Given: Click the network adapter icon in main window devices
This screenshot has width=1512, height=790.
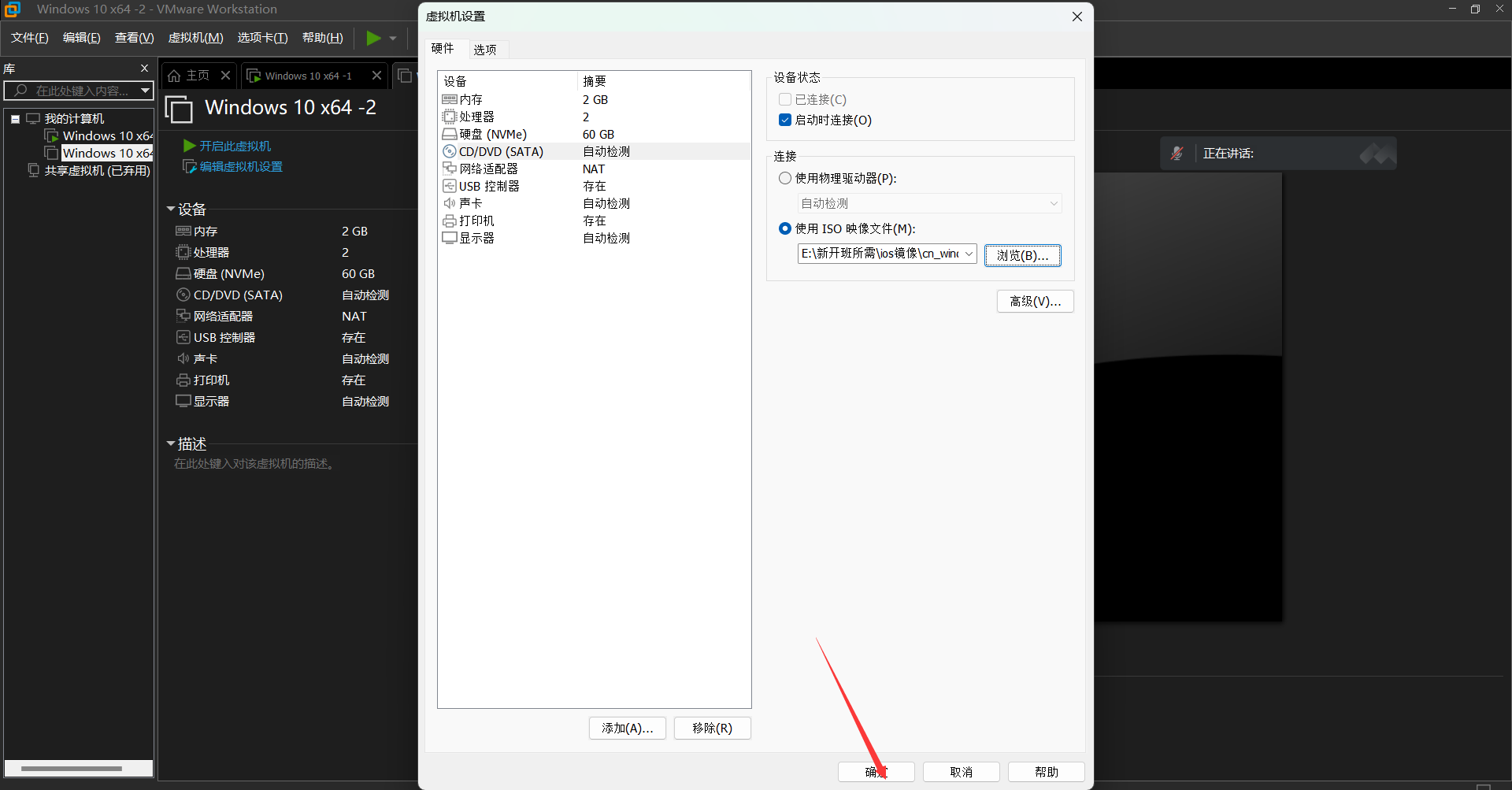Looking at the screenshot, I should pos(183,316).
